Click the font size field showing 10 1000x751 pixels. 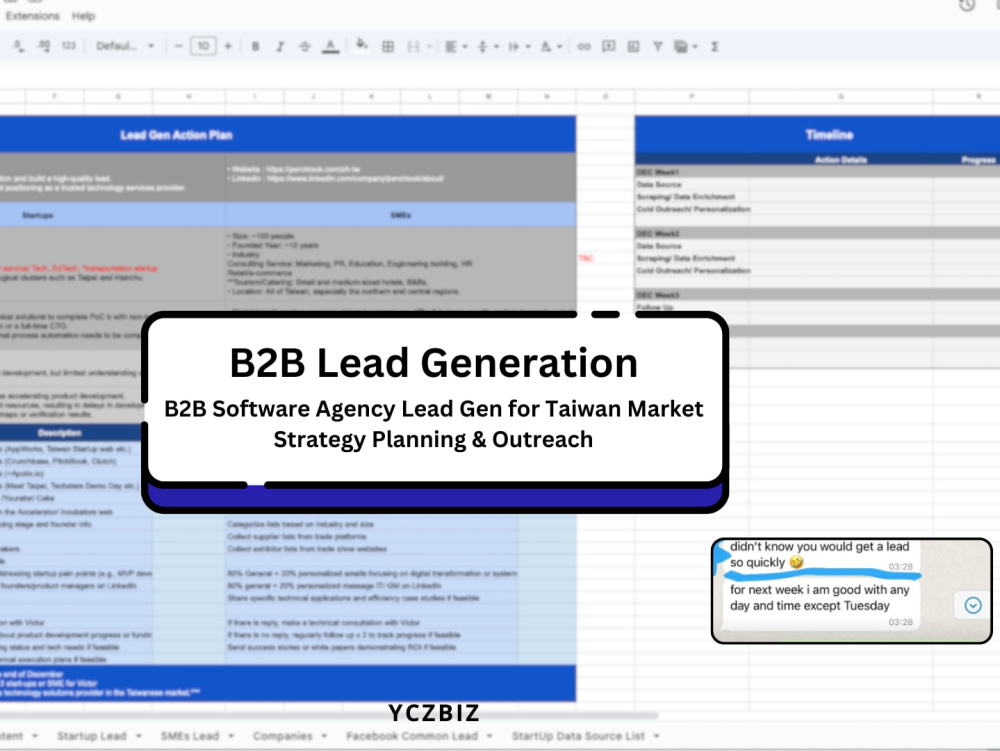(x=203, y=46)
